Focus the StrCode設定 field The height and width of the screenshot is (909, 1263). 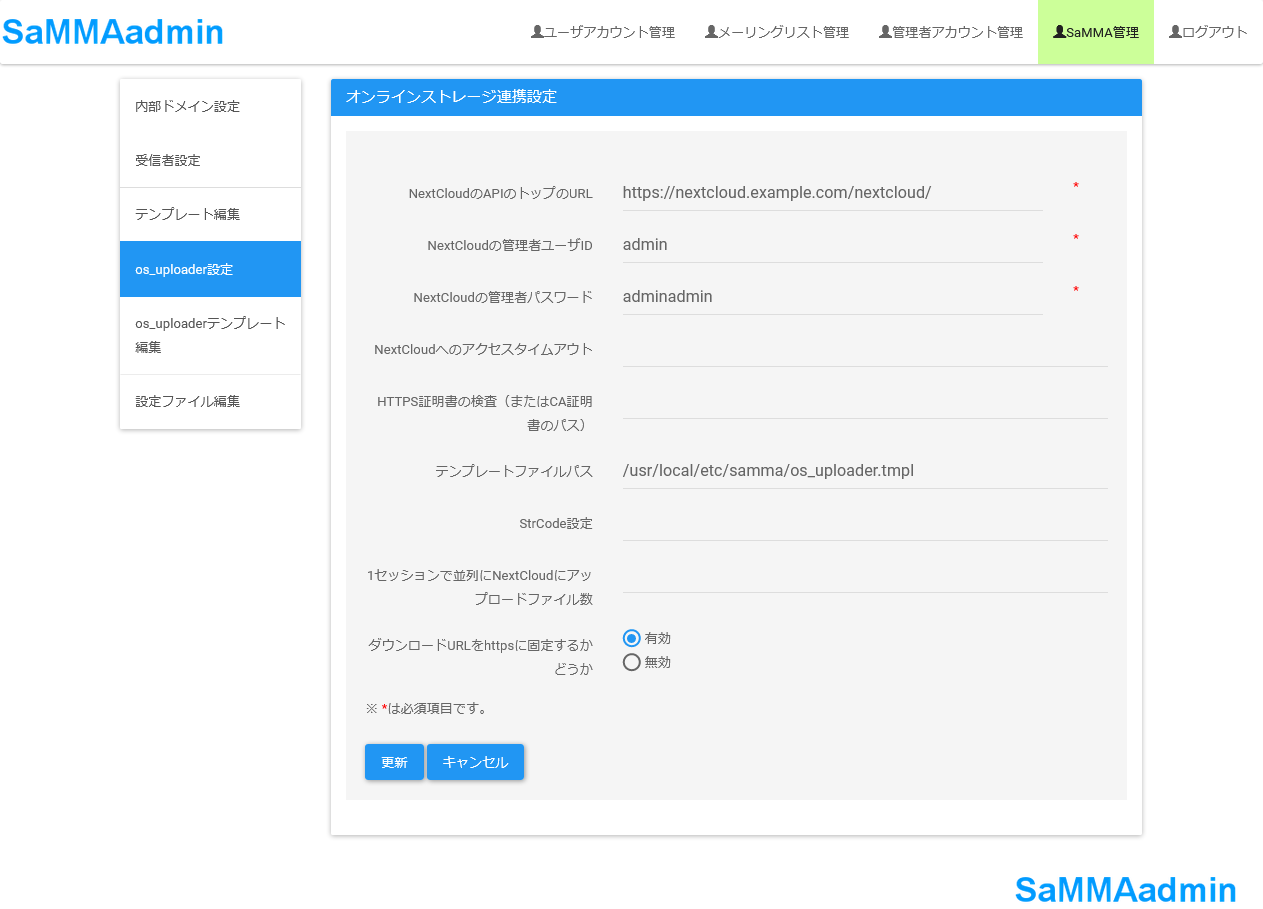[x=864, y=522]
